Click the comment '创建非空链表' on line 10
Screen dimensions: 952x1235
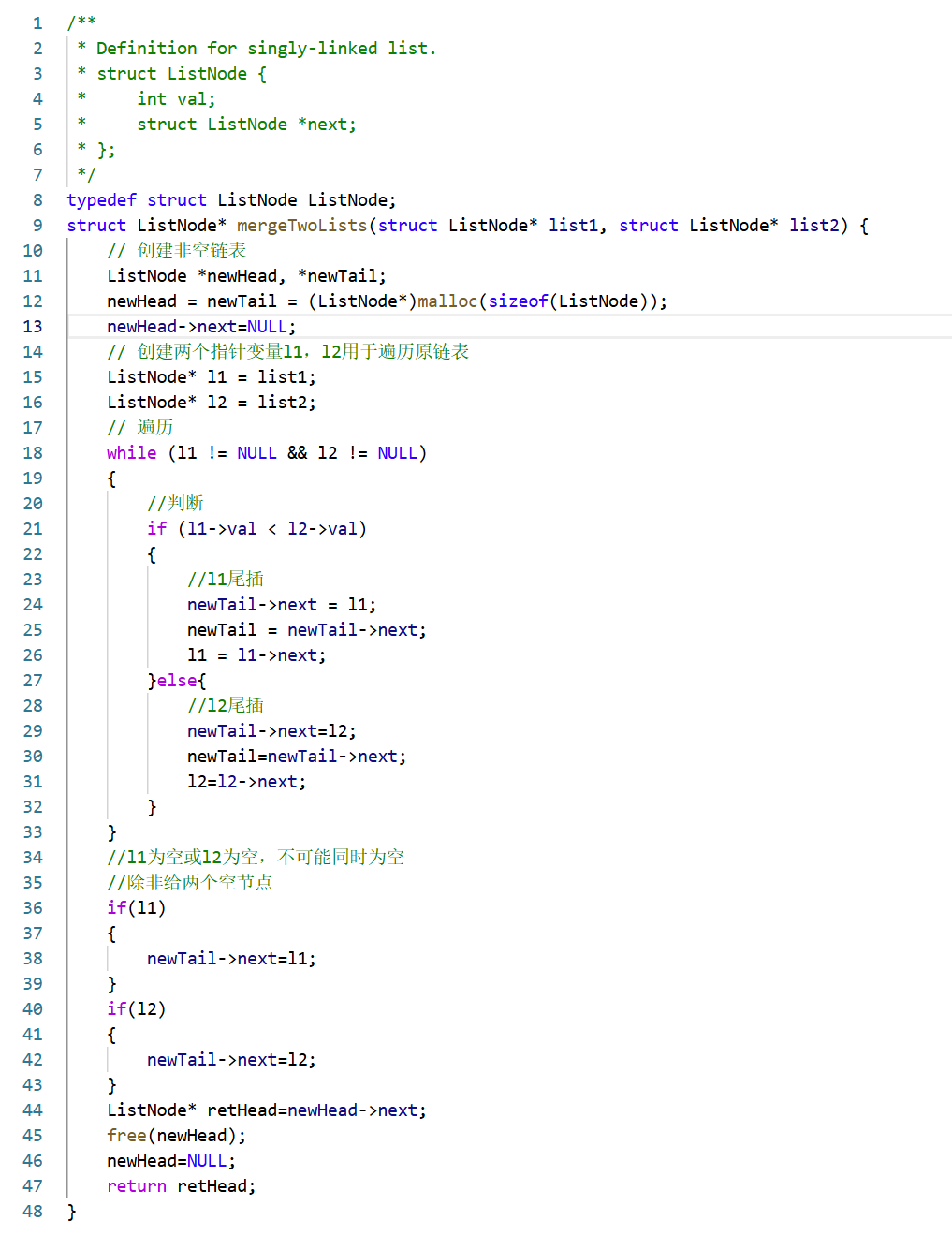(x=192, y=250)
